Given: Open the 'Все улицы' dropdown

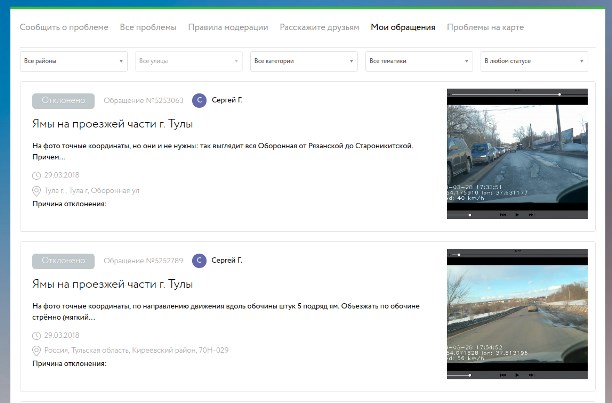Looking at the screenshot, I should click(x=188, y=62).
